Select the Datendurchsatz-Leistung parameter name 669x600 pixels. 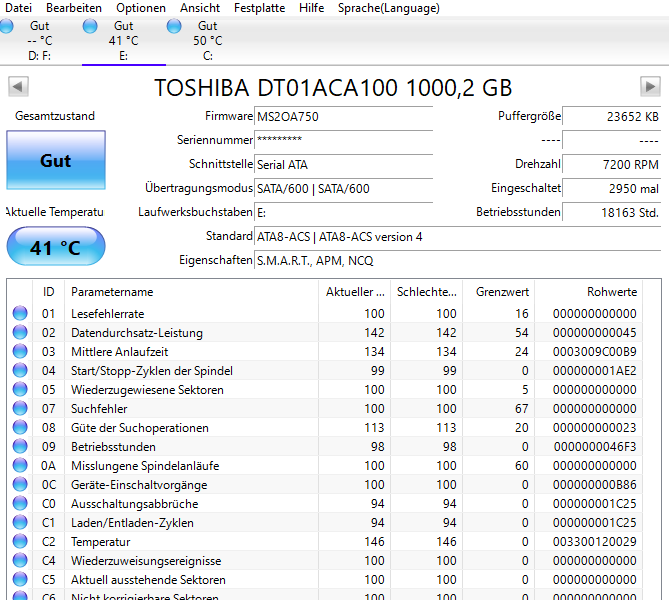(x=137, y=333)
